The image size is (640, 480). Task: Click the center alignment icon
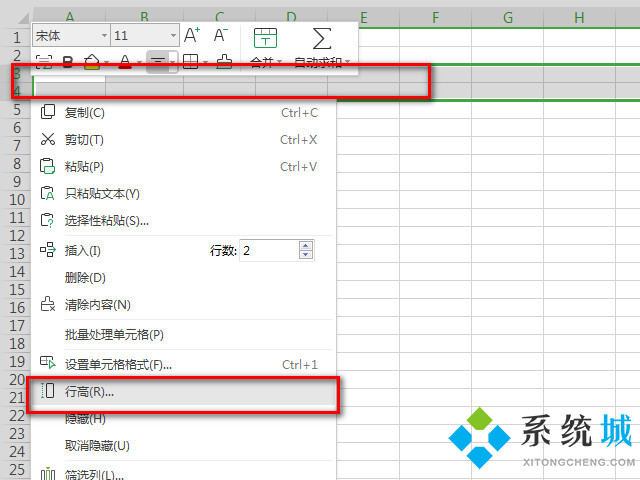pos(158,62)
